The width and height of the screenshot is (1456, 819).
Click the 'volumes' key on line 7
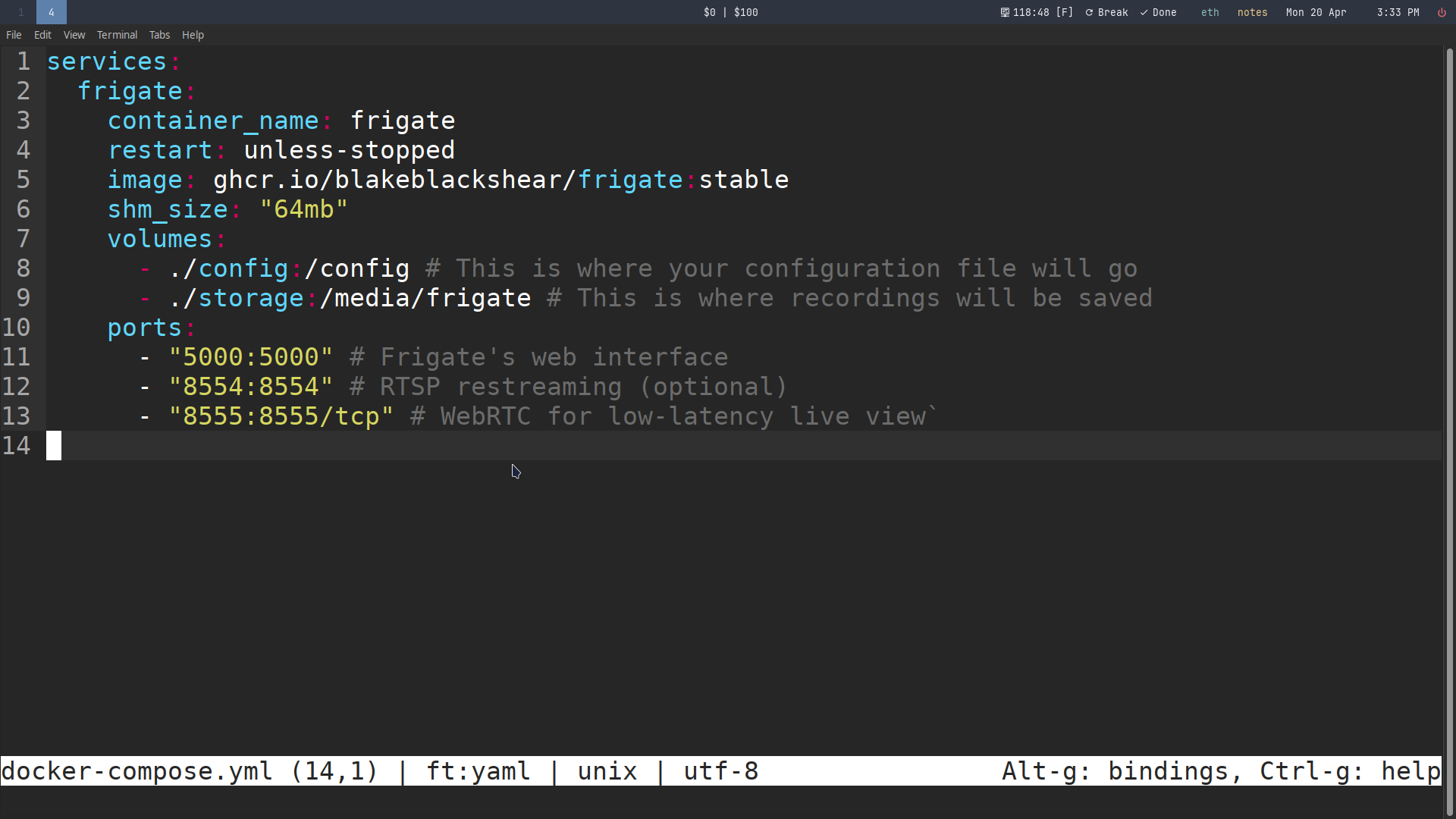click(160, 239)
